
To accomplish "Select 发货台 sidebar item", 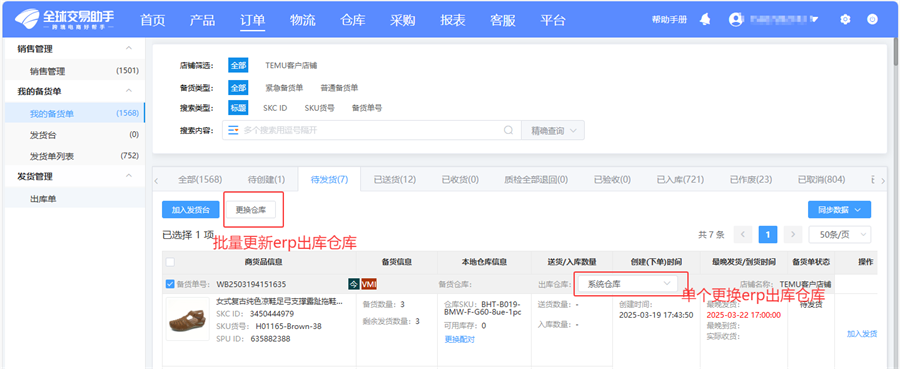I will coord(75,135).
